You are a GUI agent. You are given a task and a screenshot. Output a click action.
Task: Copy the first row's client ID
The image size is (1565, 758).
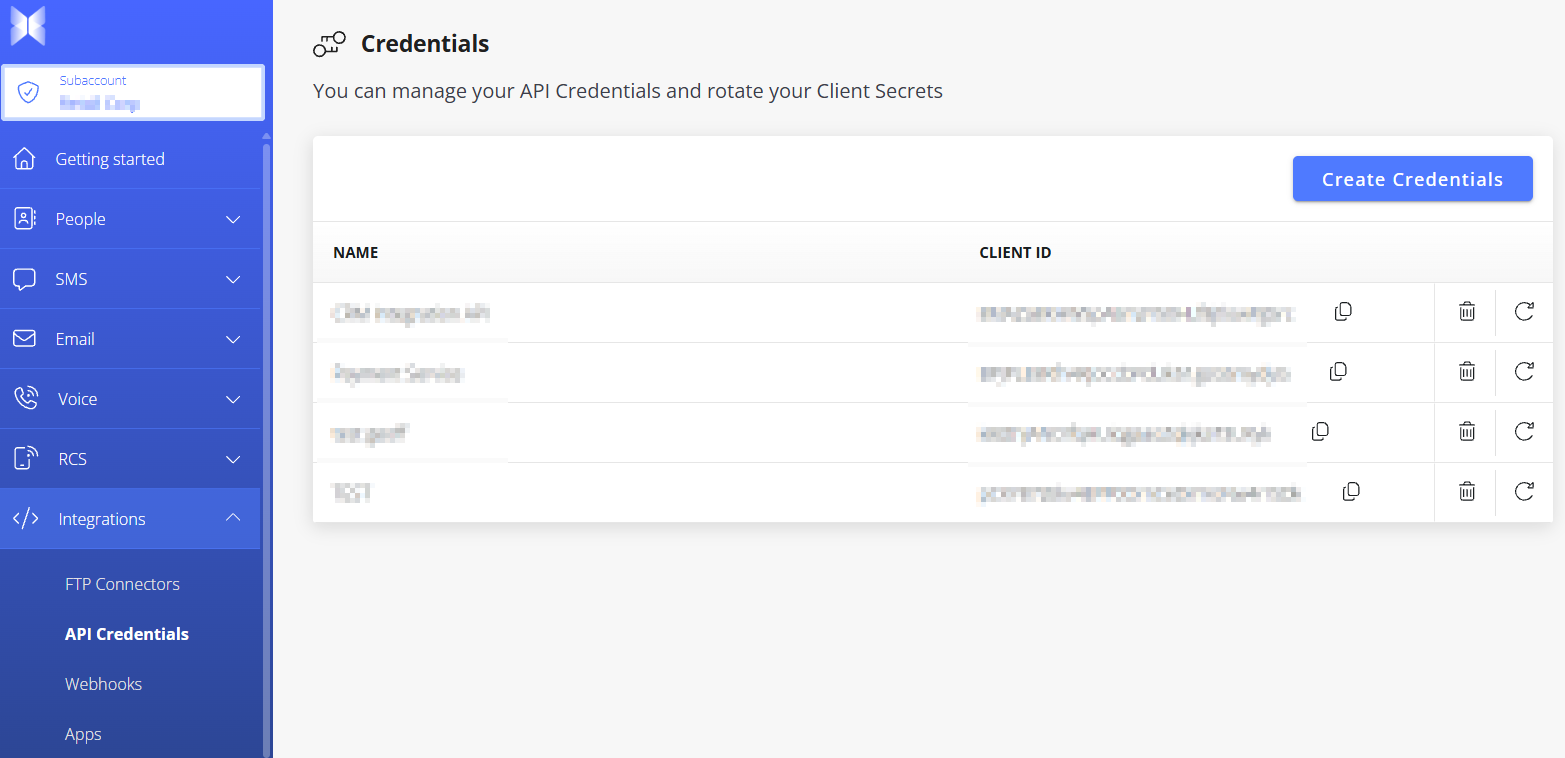pos(1343,312)
